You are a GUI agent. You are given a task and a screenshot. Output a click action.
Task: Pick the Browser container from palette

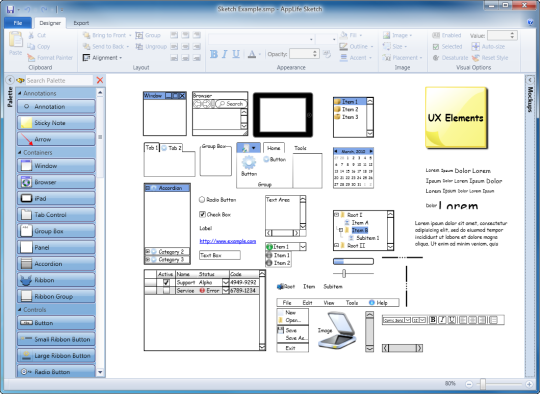[x=56, y=182]
